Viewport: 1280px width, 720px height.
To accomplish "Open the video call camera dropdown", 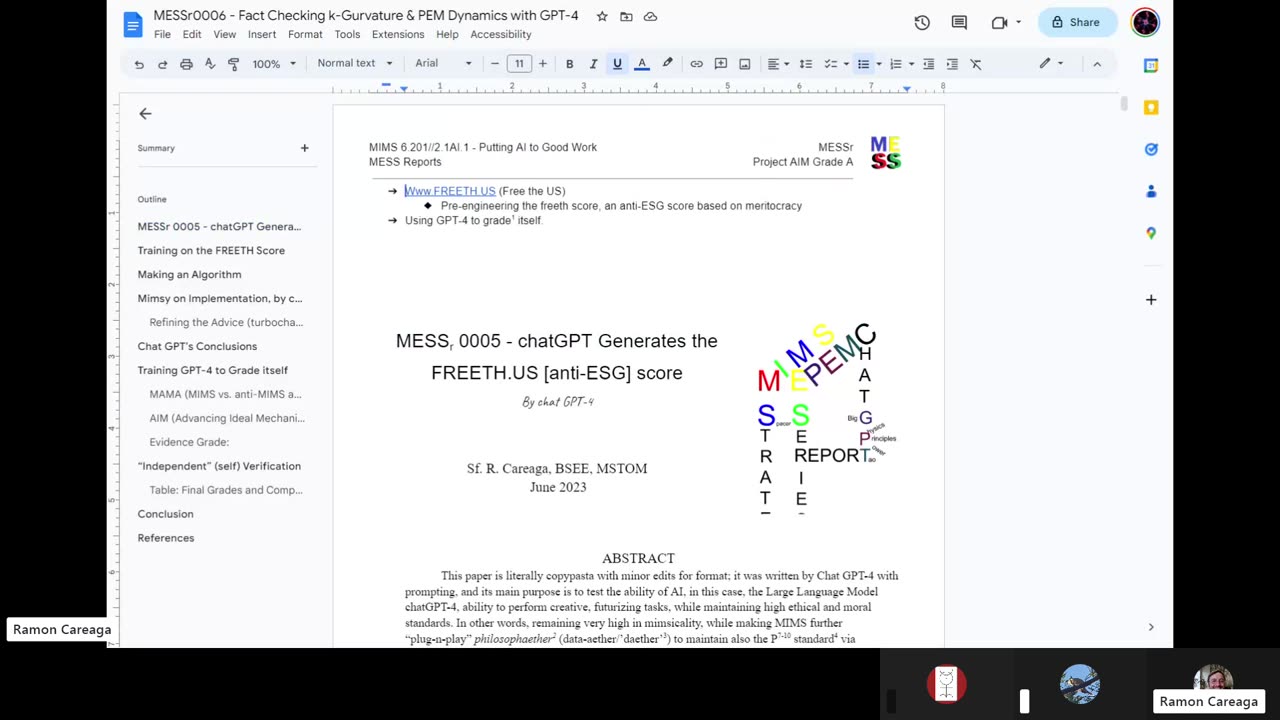I will click(1005, 22).
